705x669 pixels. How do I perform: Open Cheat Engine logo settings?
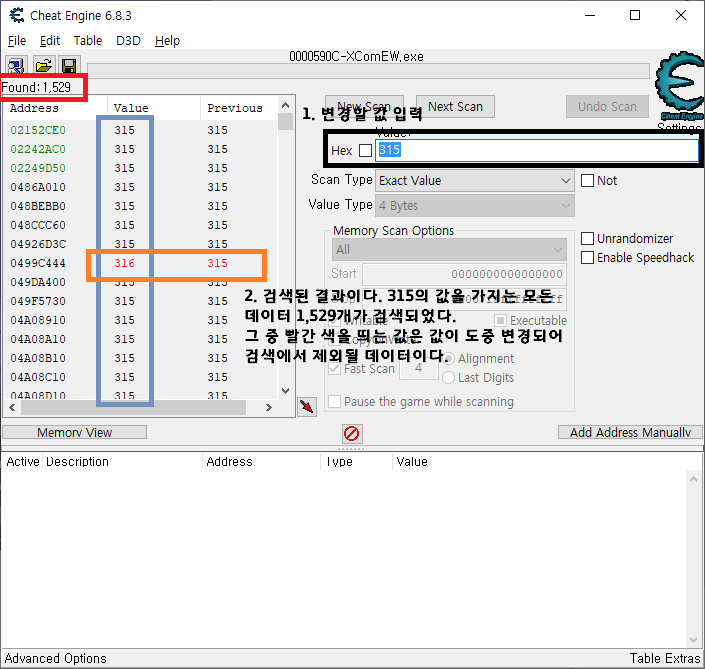click(x=679, y=85)
